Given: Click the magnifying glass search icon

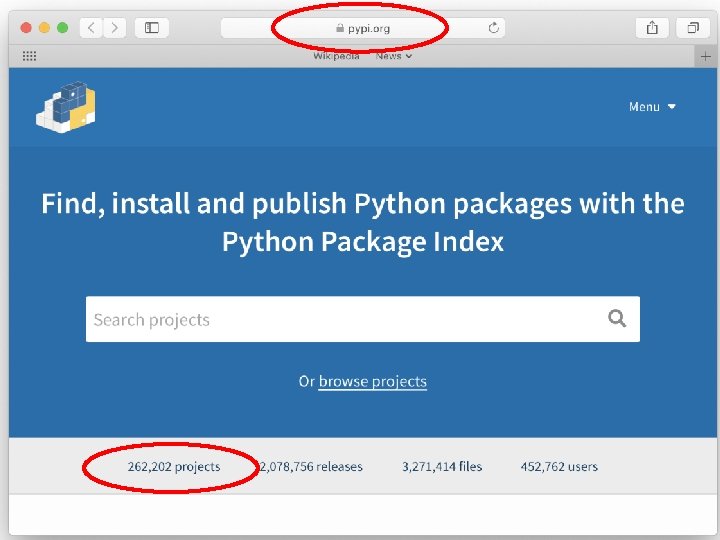Looking at the screenshot, I should (617, 319).
